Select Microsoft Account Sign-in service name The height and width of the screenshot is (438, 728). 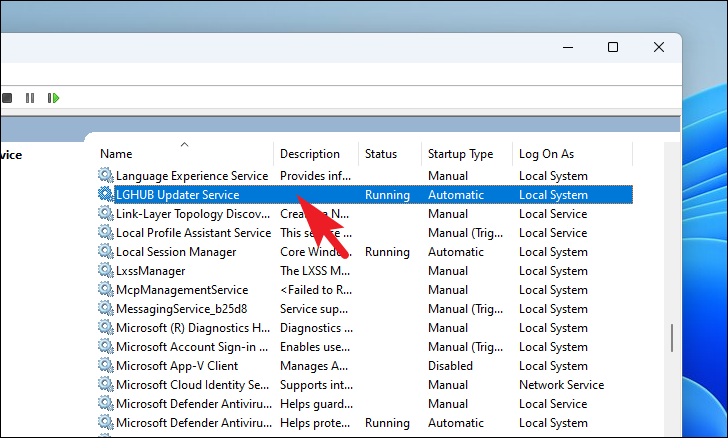click(192, 347)
